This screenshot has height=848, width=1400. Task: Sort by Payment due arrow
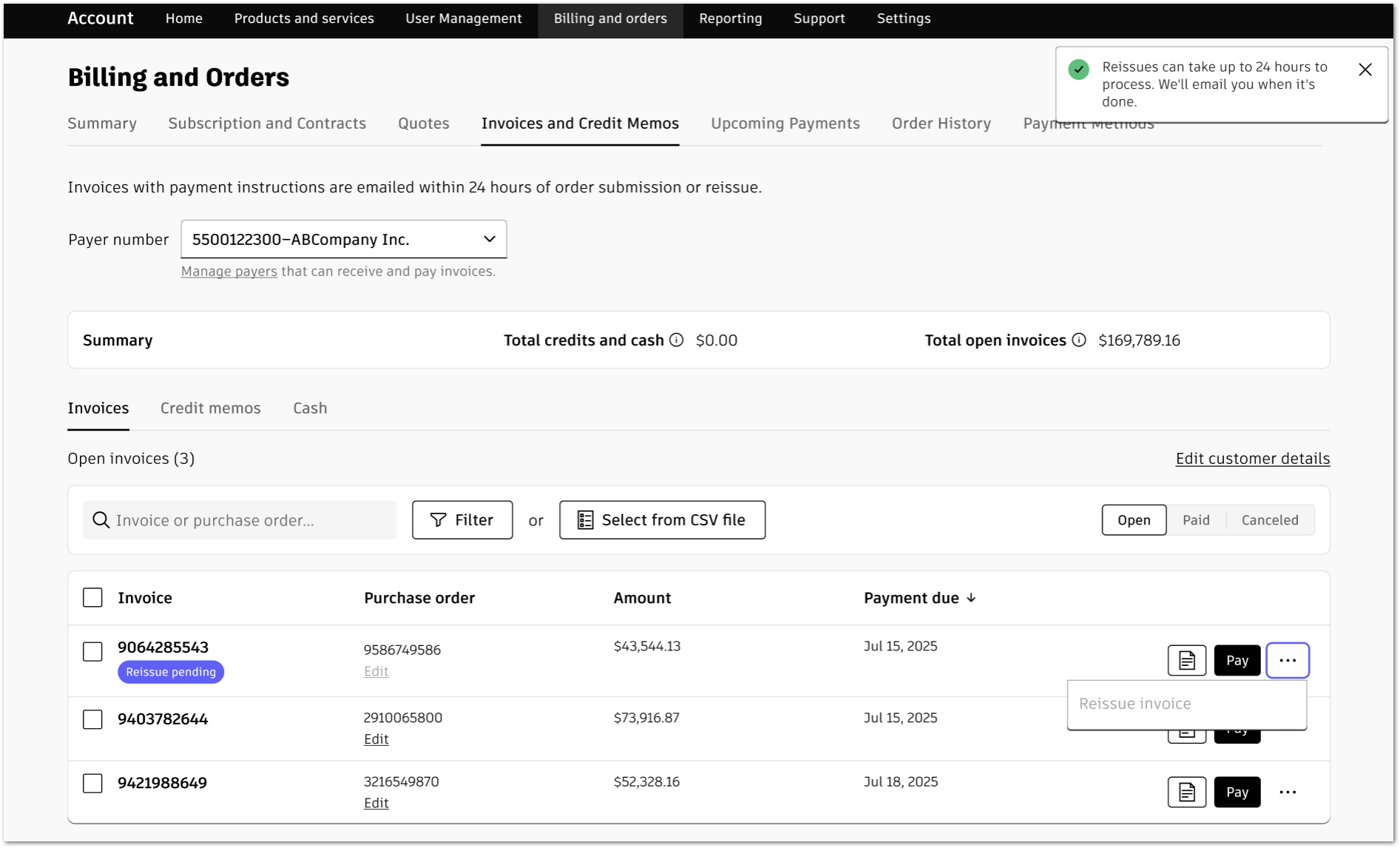pyautogui.click(x=971, y=597)
